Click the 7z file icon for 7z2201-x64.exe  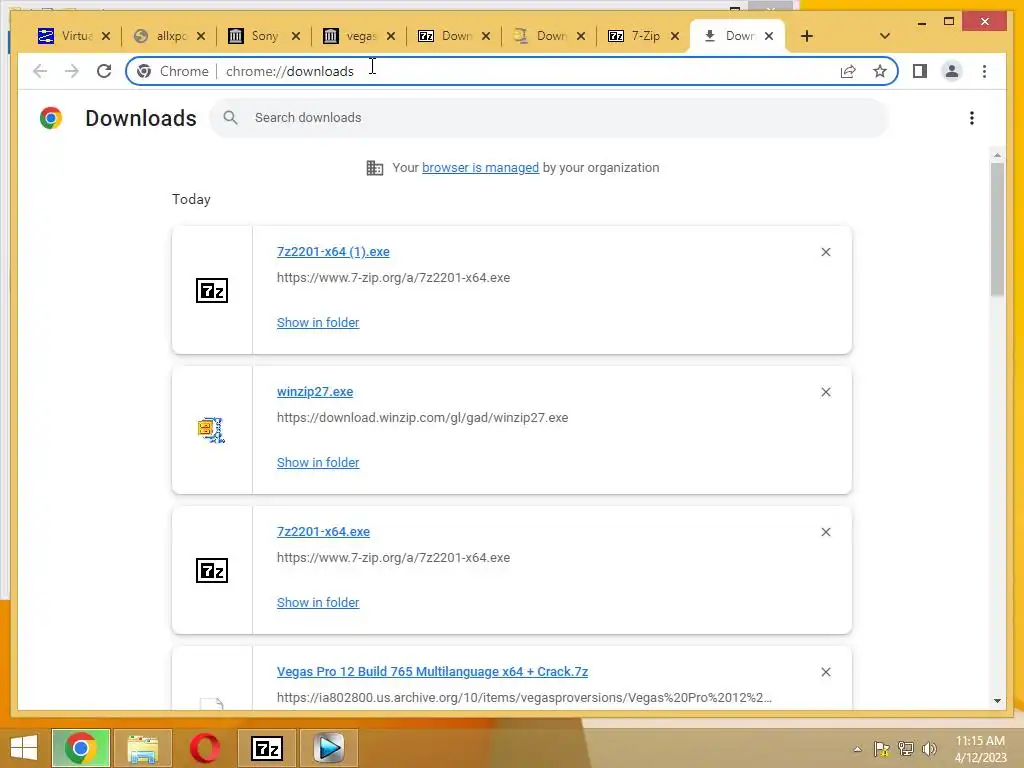(212, 570)
